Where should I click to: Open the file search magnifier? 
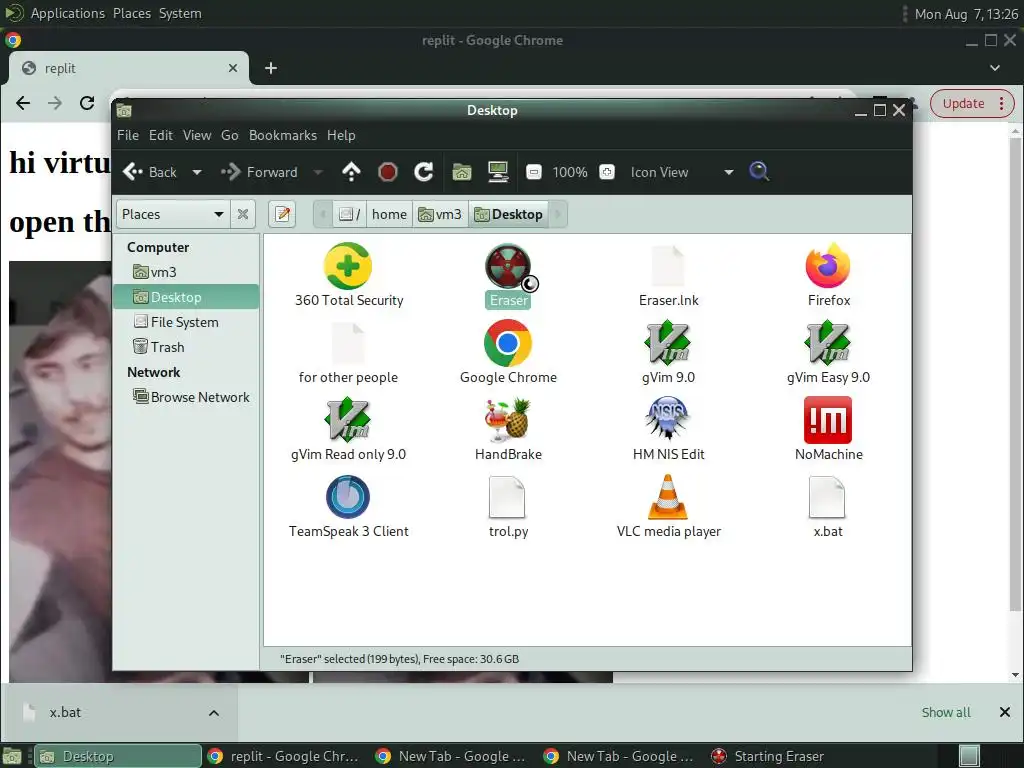pyautogui.click(x=759, y=172)
